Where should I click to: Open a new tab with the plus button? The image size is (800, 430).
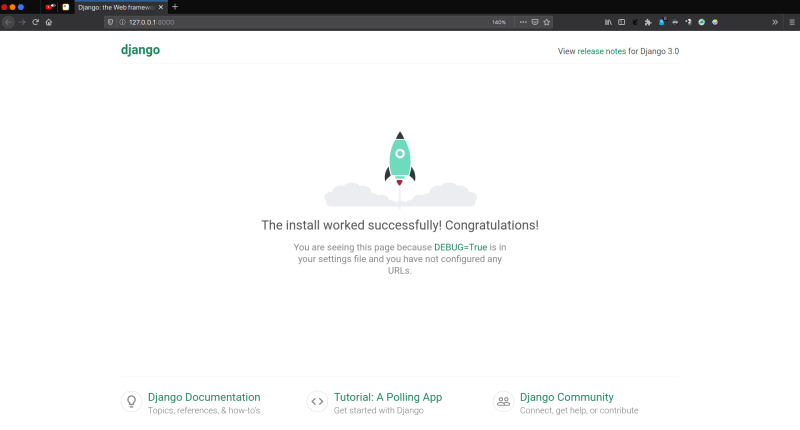(x=175, y=7)
